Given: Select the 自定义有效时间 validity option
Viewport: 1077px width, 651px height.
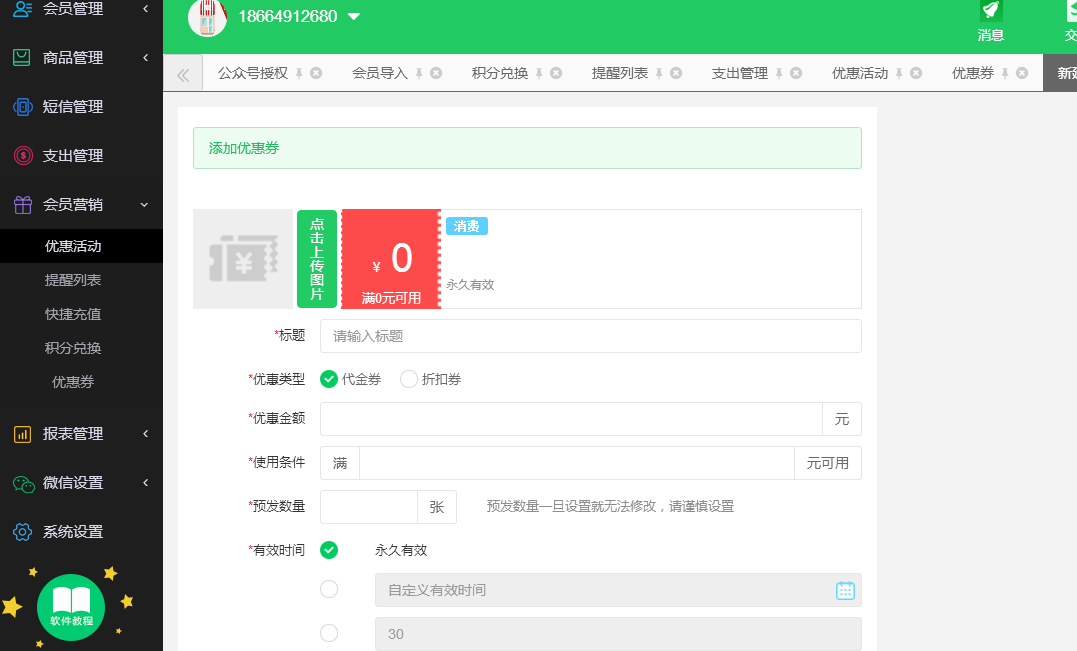Looking at the screenshot, I should pos(329,590).
